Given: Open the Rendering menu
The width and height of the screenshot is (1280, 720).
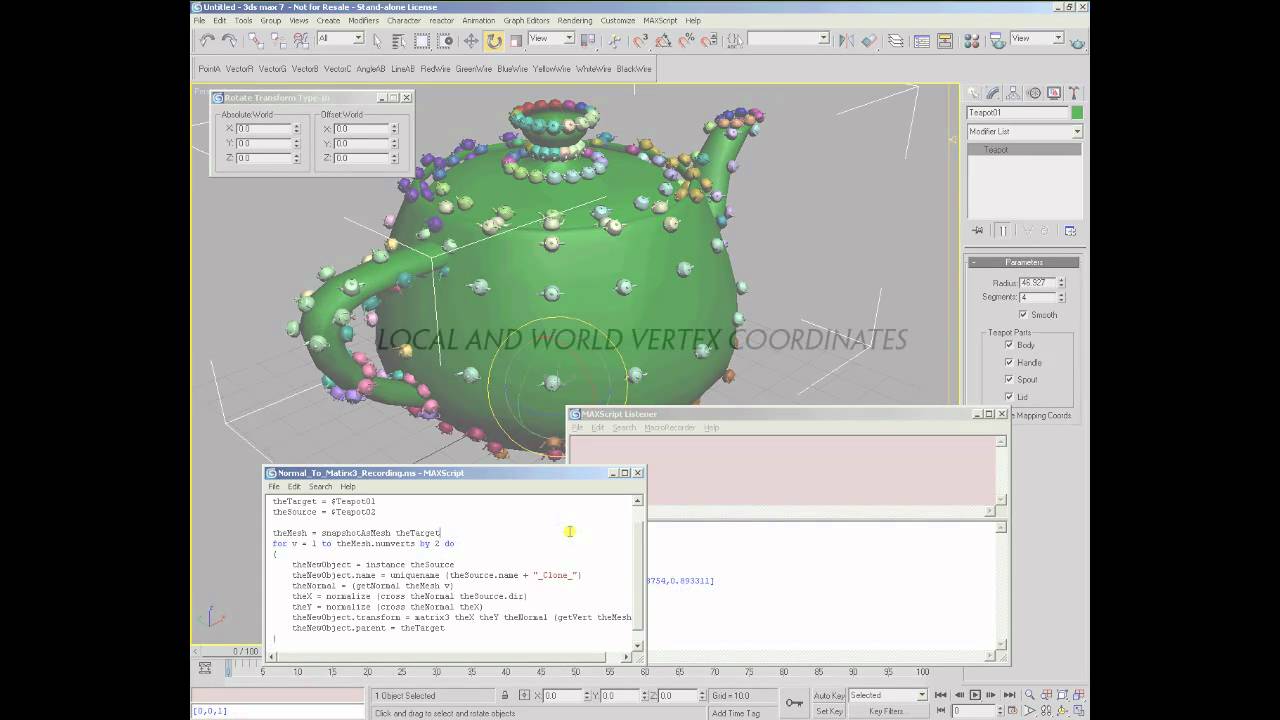Looking at the screenshot, I should [x=575, y=20].
